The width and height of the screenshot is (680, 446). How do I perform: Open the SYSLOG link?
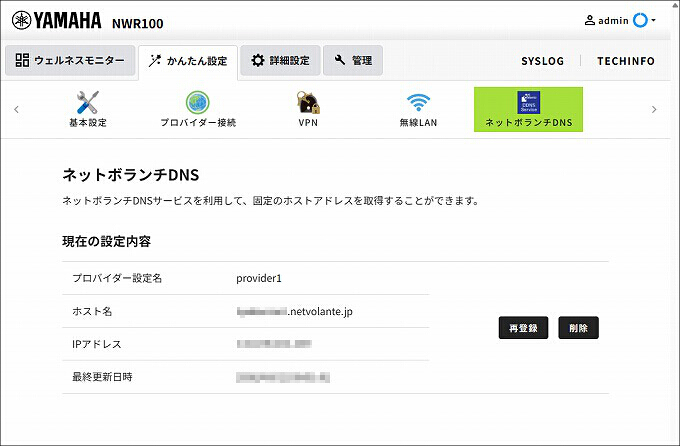coord(543,61)
